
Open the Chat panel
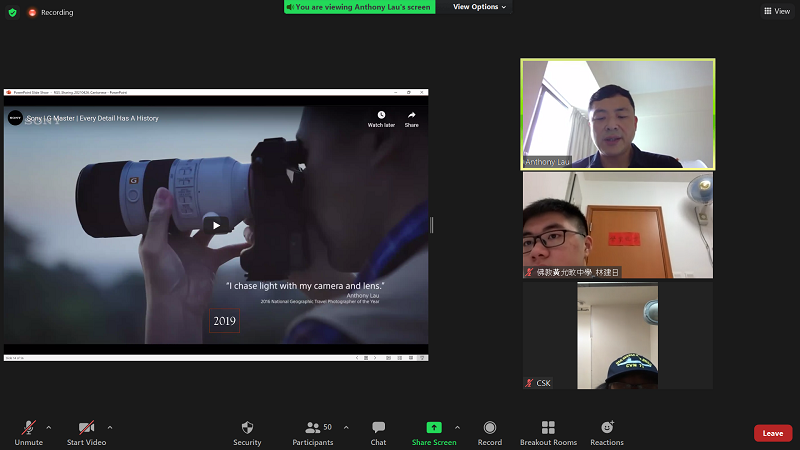[x=378, y=428]
